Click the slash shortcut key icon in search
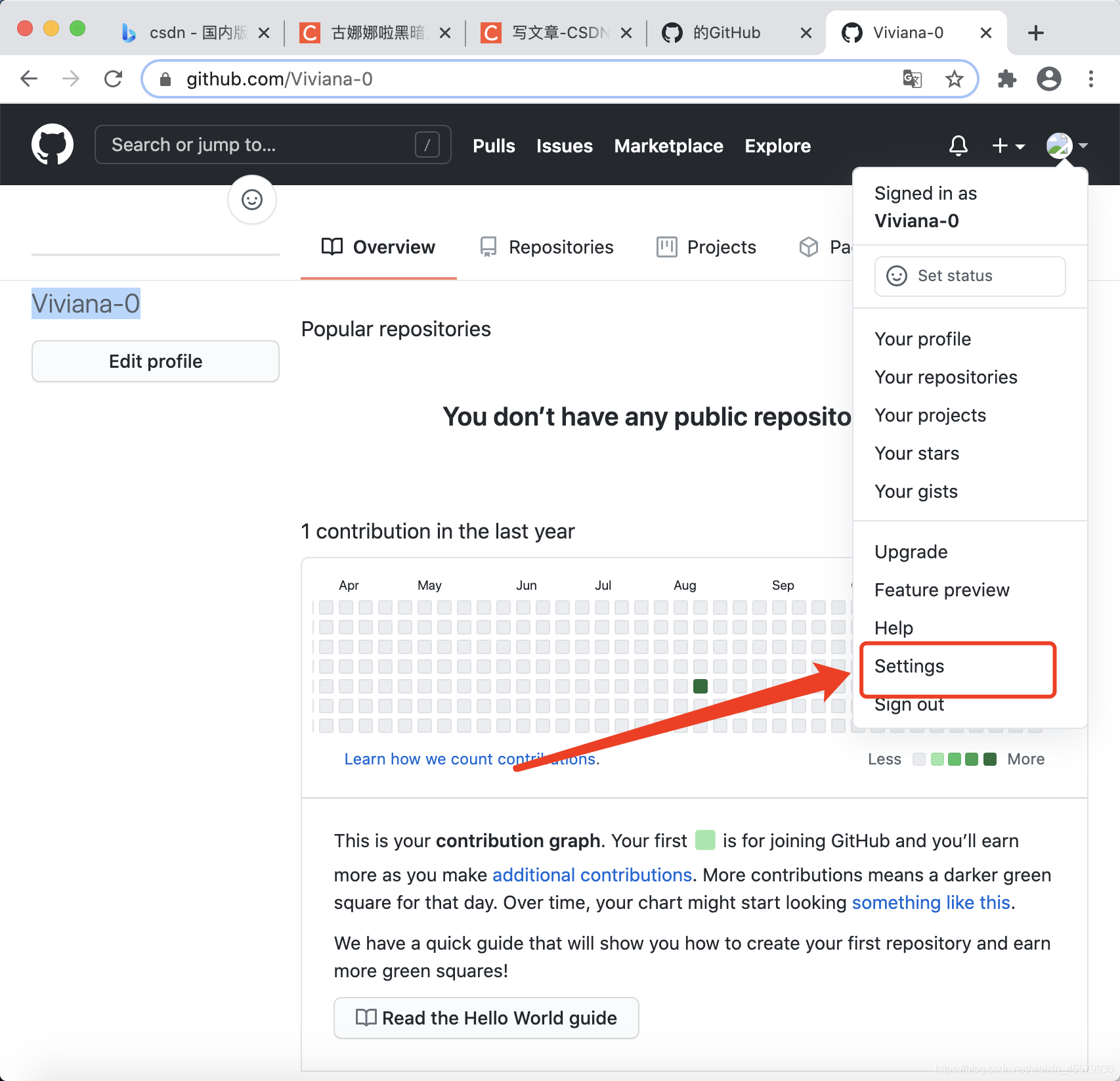The height and width of the screenshot is (1081, 1120). coord(427,144)
